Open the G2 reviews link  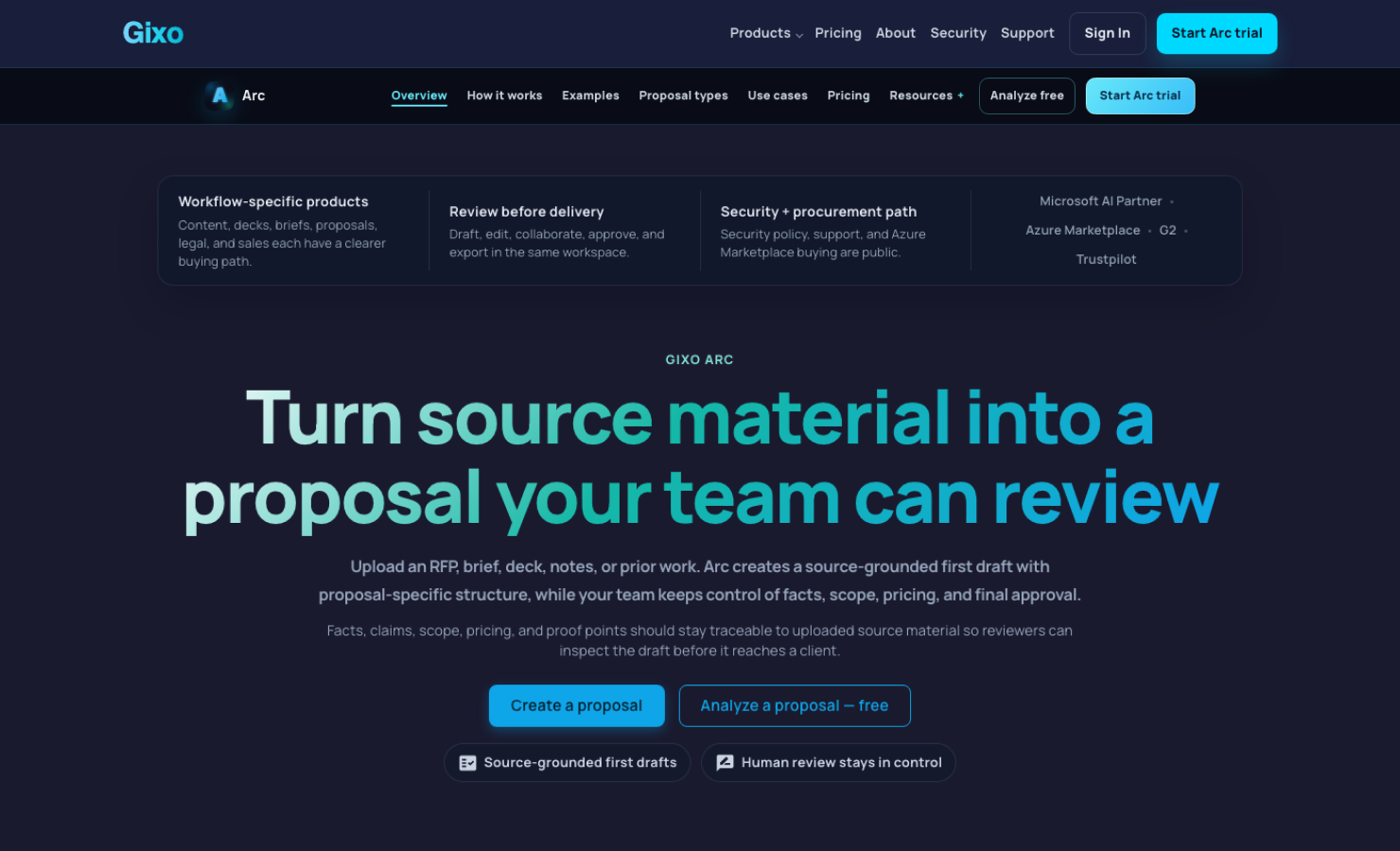pyautogui.click(x=1168, y=231)
